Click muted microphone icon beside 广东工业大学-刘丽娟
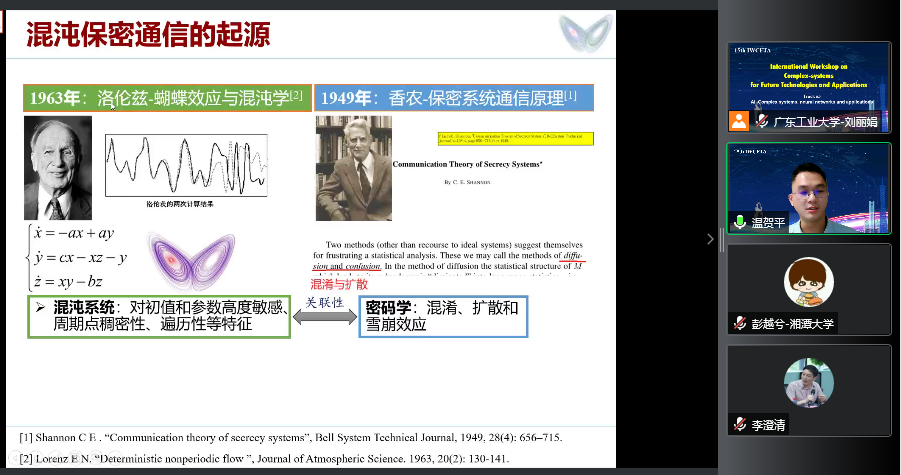 [x=762, y=121]
